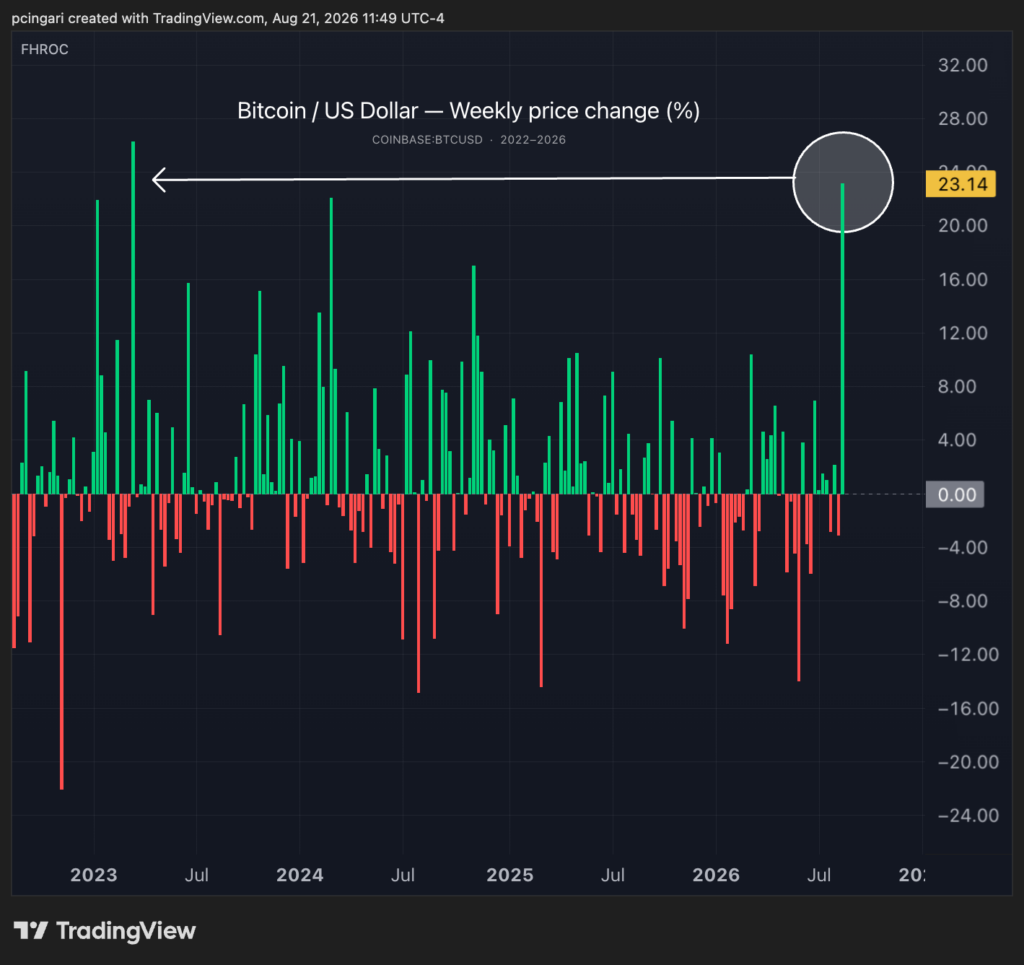Screen dimensions: 1024x965
Task: Click the COINBASE:BTCUSD subtitle text
Action: [x=427, y=140]
